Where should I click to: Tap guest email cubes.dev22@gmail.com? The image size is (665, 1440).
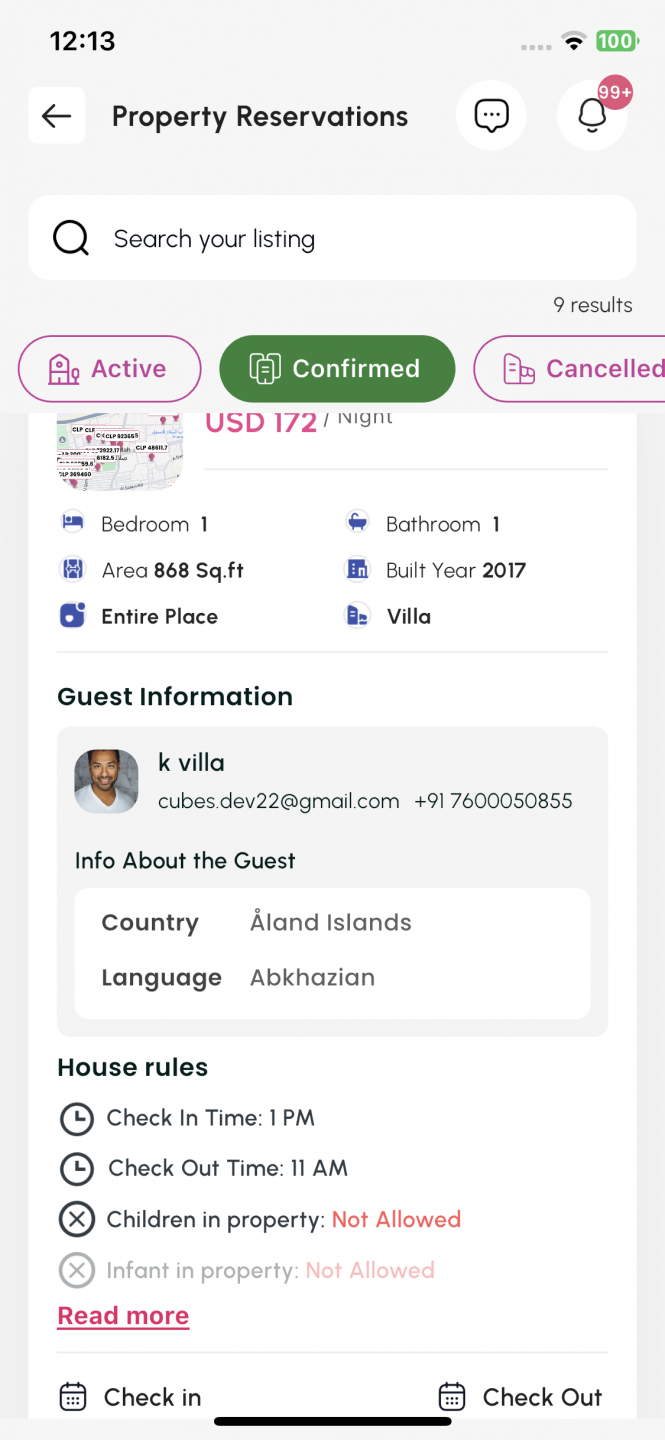[279, 801]
